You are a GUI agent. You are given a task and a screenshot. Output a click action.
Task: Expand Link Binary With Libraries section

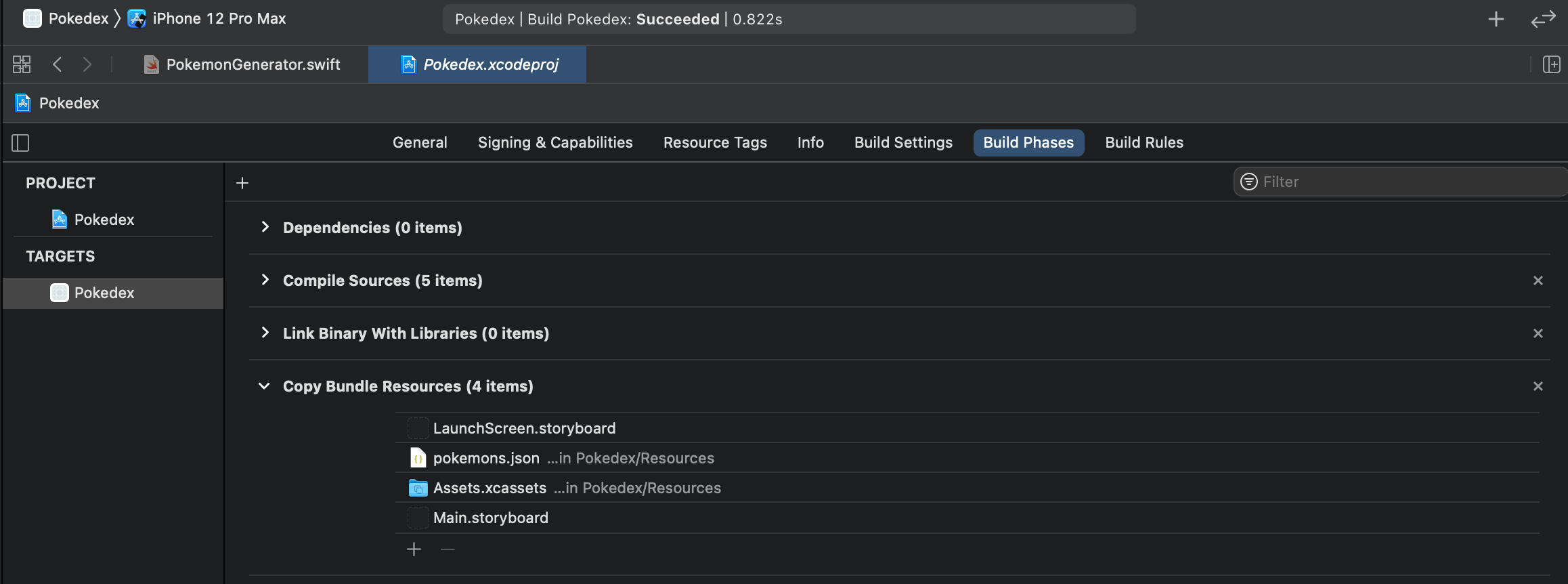coord(265,333)
